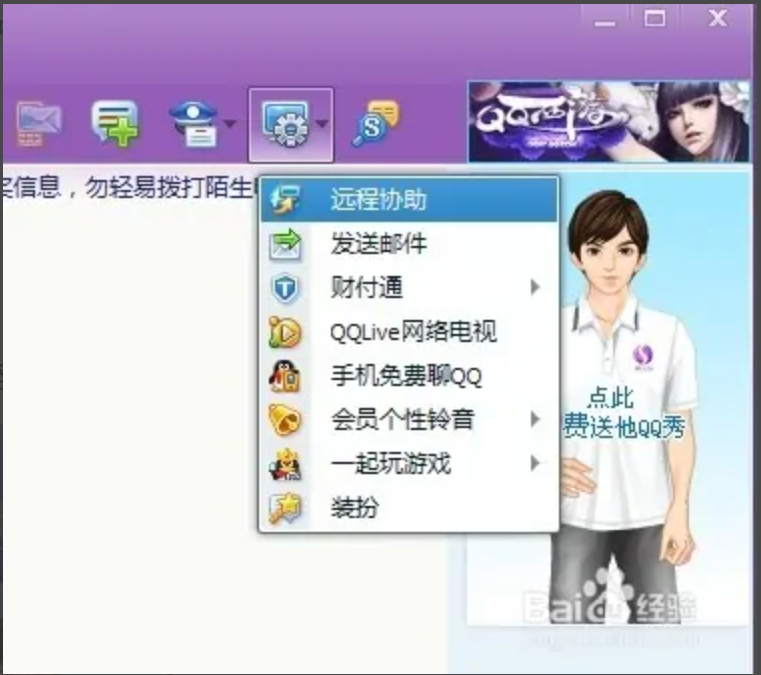The image size is (761, 675).
Task: Expand the 会员个性铃音 submenu arrow
Action: 535,420
